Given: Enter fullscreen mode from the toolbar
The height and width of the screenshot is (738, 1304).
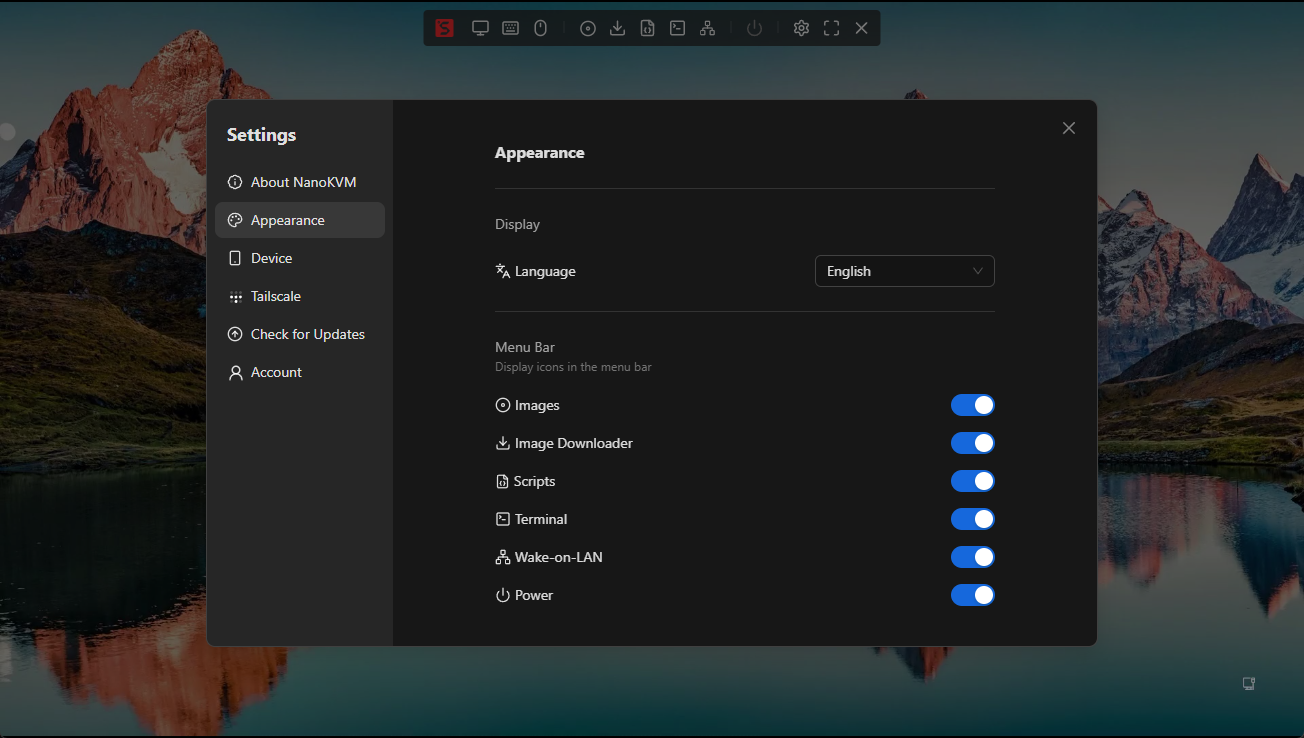Looking at the screenshot, I should [x=831, y=28].
